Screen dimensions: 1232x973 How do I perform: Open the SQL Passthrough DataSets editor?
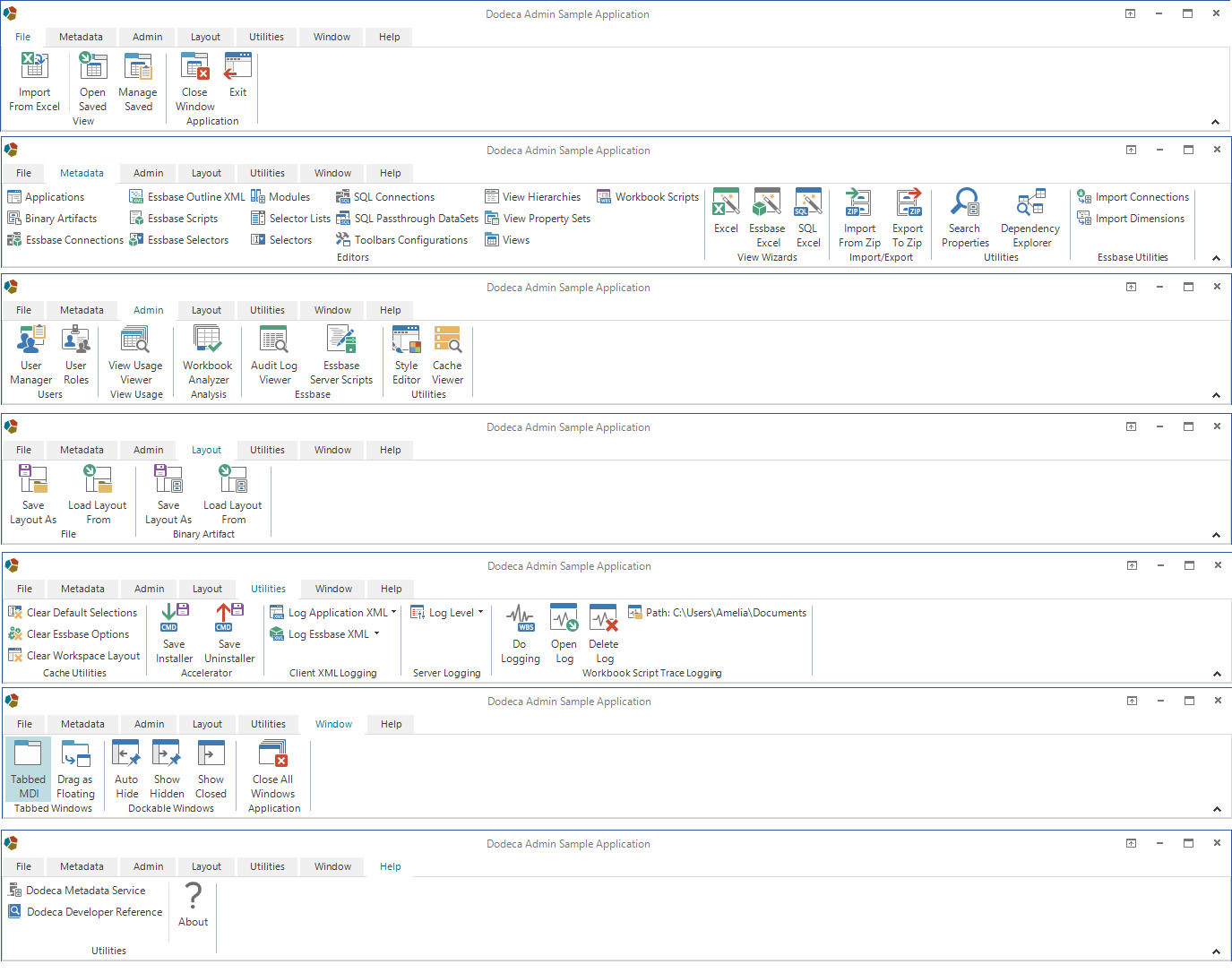[407, 219]
